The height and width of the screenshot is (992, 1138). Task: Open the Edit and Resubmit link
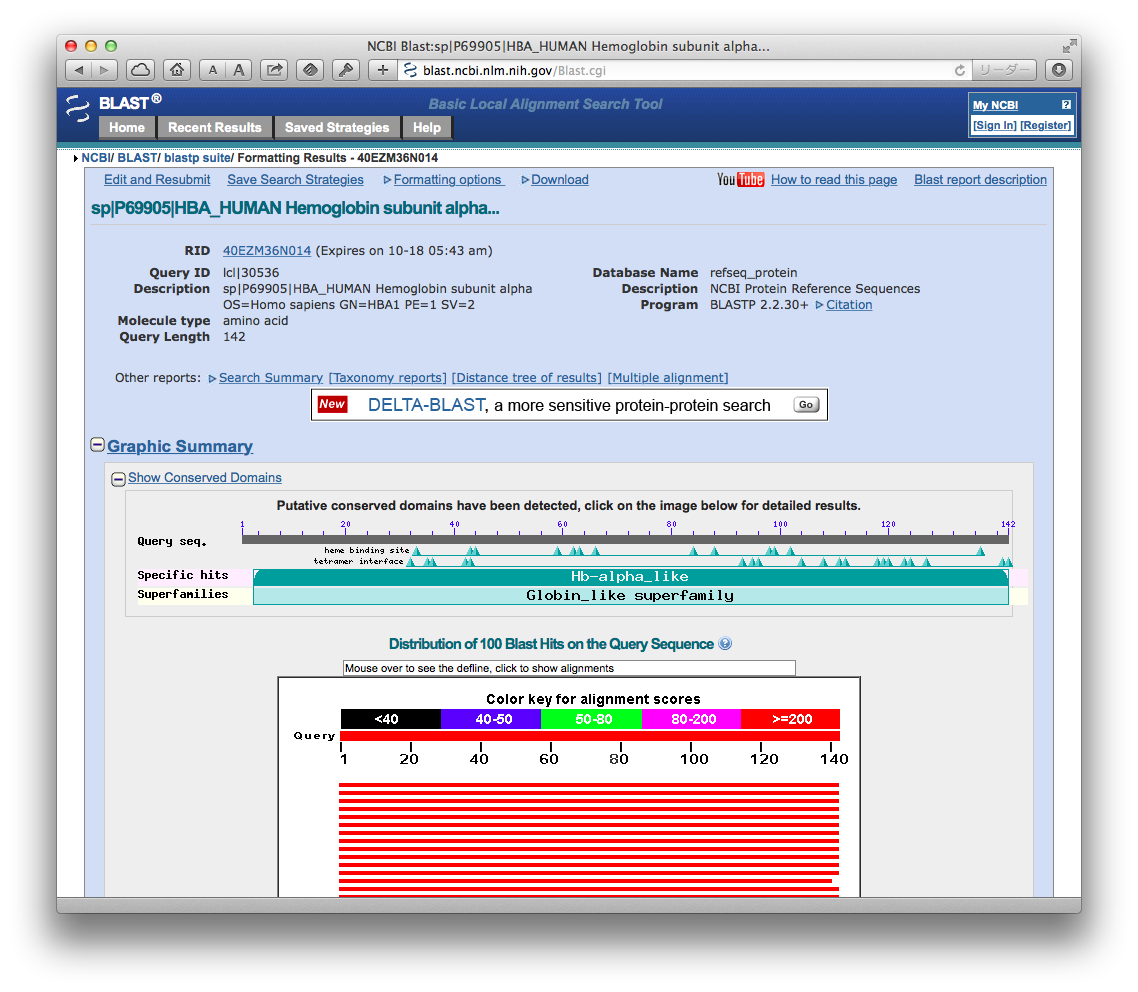click(x=157, y=180)
